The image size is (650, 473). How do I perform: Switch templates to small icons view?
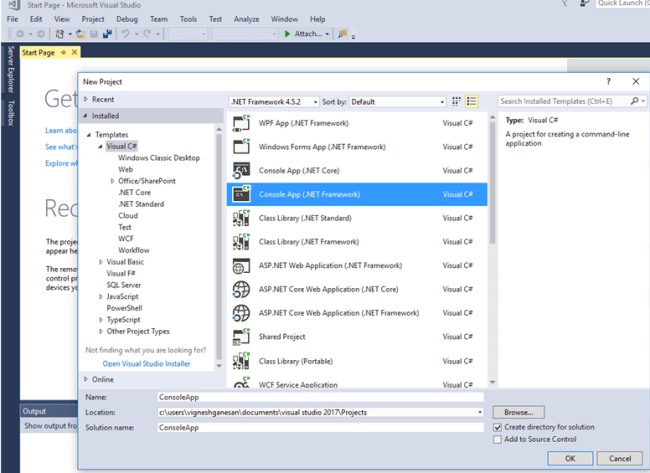456,102
